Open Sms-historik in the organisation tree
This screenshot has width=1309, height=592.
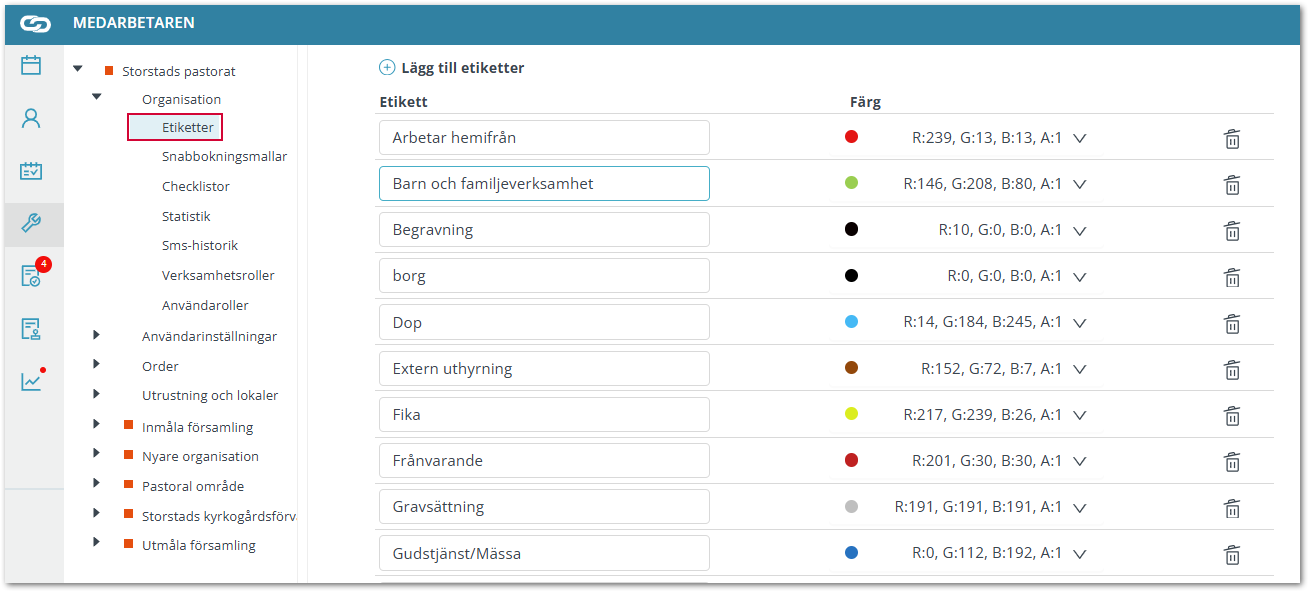[x=200, y=246]
